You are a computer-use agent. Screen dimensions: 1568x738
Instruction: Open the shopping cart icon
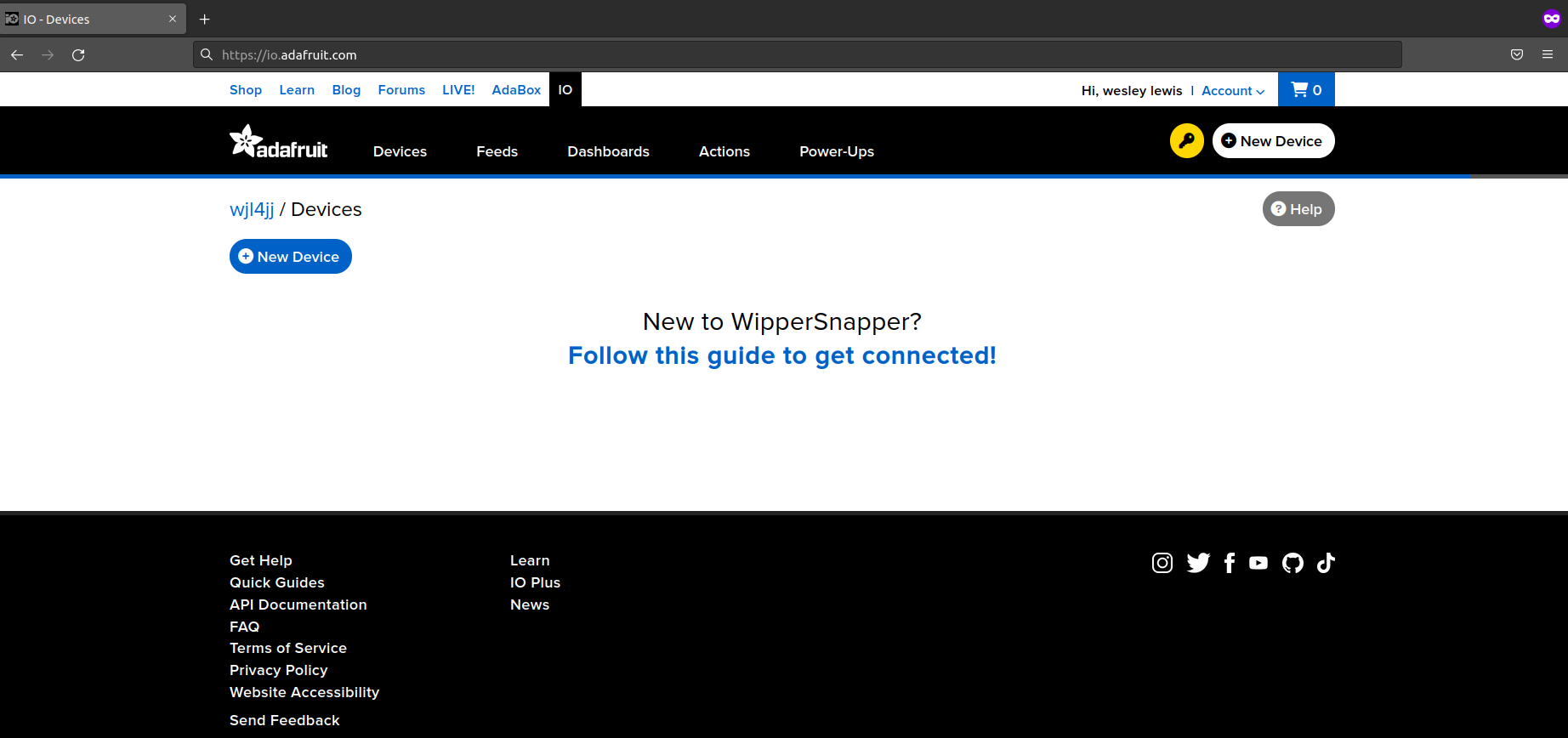pyautogui.click(x=1306, y=89)
